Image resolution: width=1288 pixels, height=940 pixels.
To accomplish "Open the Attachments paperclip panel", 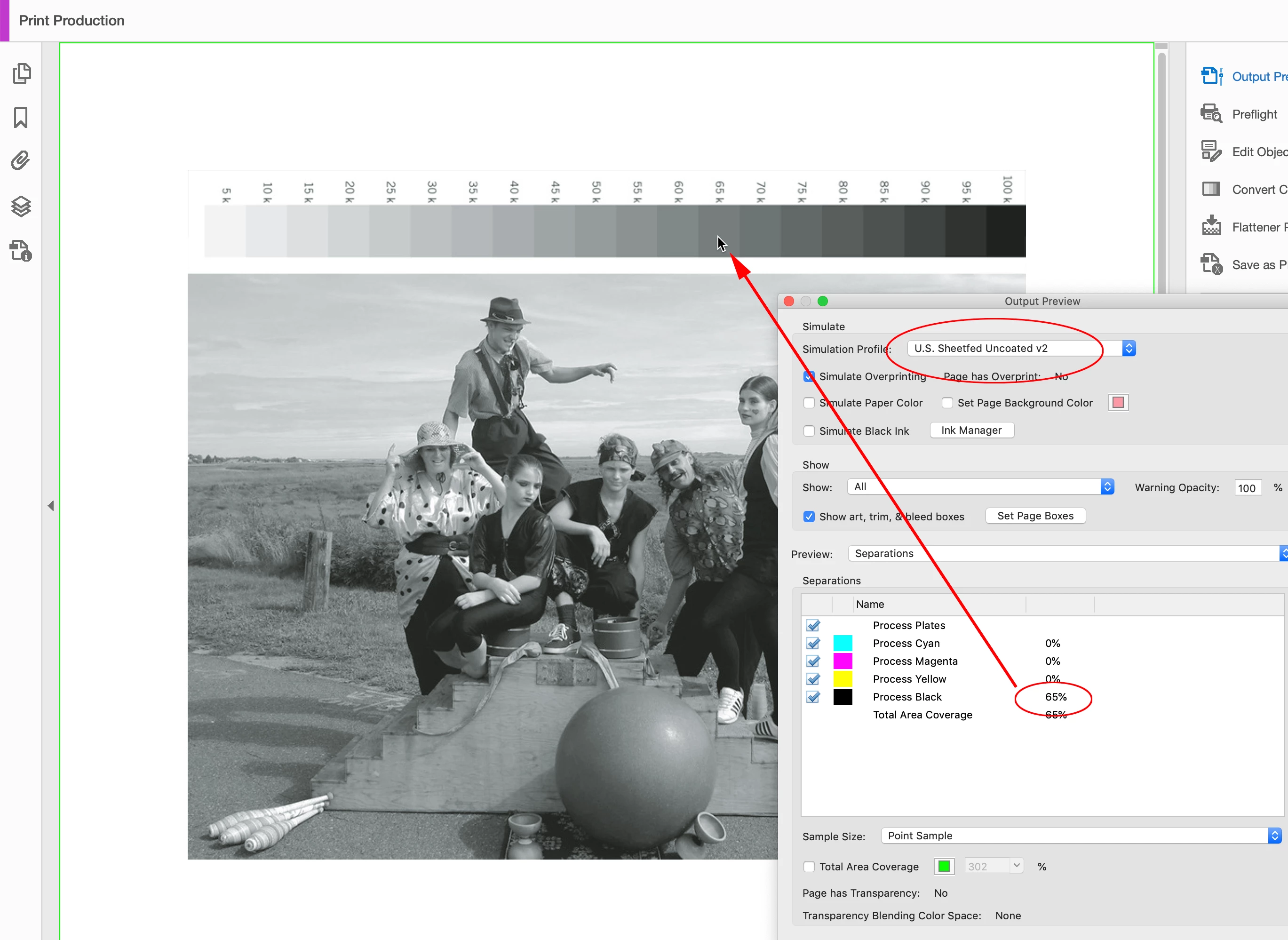I will coord(21,161).
